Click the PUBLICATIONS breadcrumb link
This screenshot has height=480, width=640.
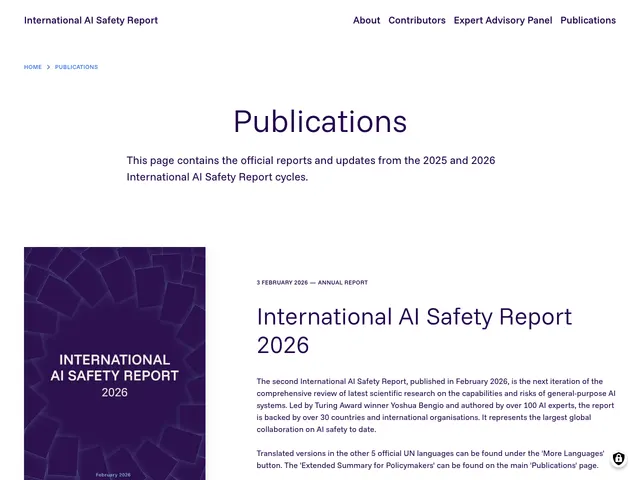(x=76, y=67)
